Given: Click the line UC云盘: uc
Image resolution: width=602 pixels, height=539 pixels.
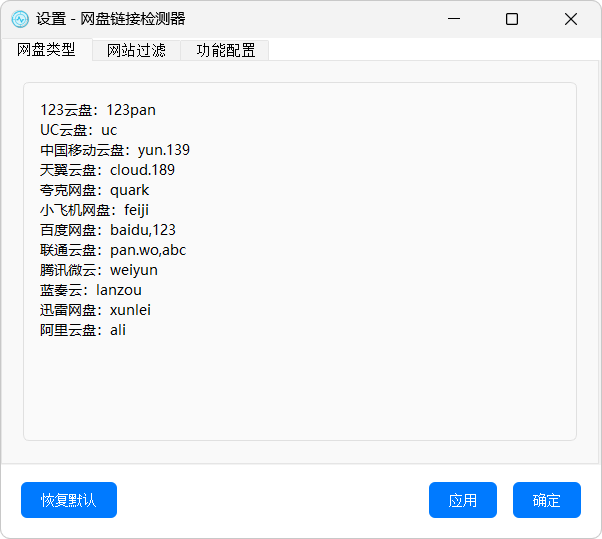Looking at the screenshot, I should coord(78,130).
